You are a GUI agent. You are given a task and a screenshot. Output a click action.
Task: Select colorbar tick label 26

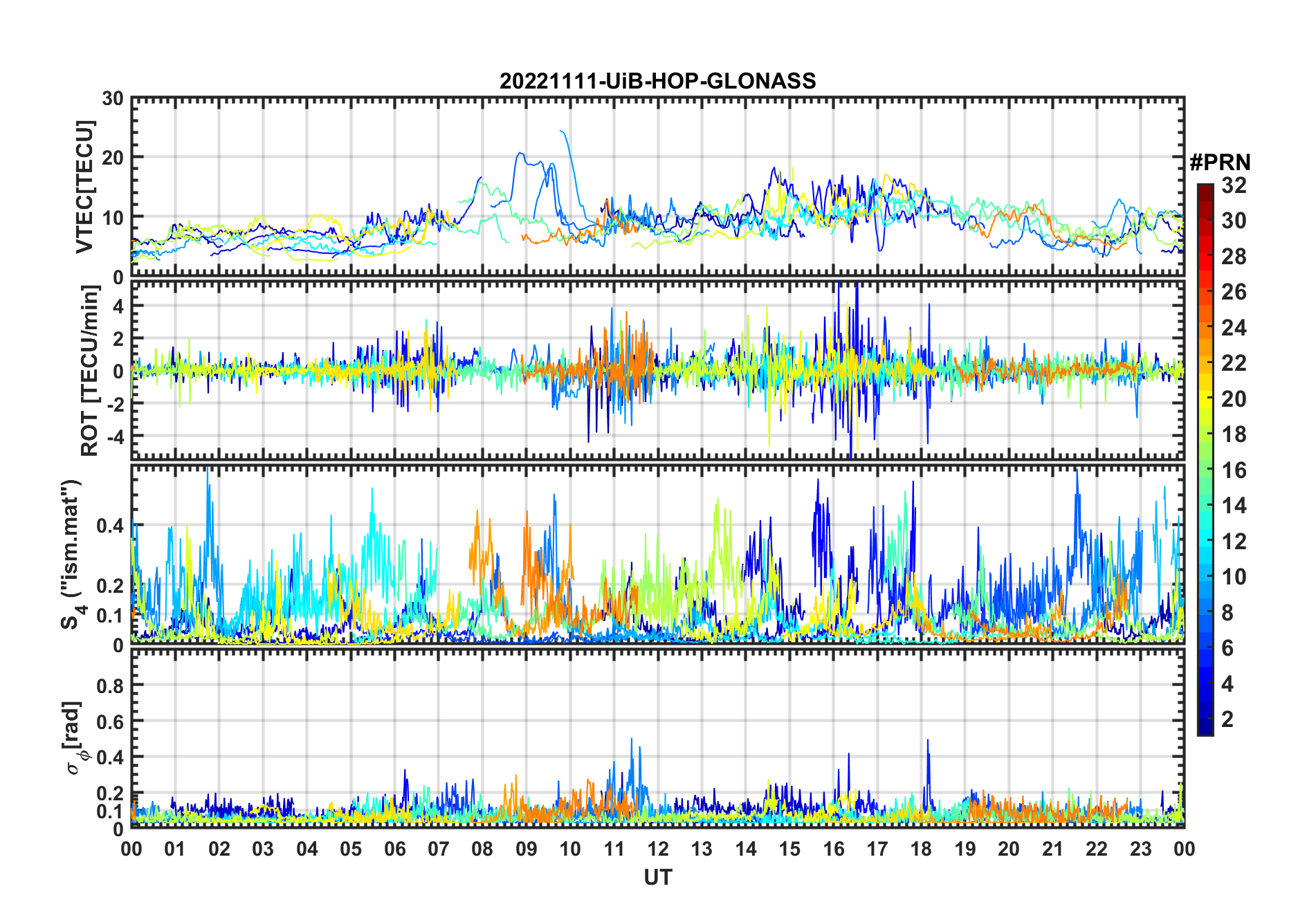[x=1234, y=292]
